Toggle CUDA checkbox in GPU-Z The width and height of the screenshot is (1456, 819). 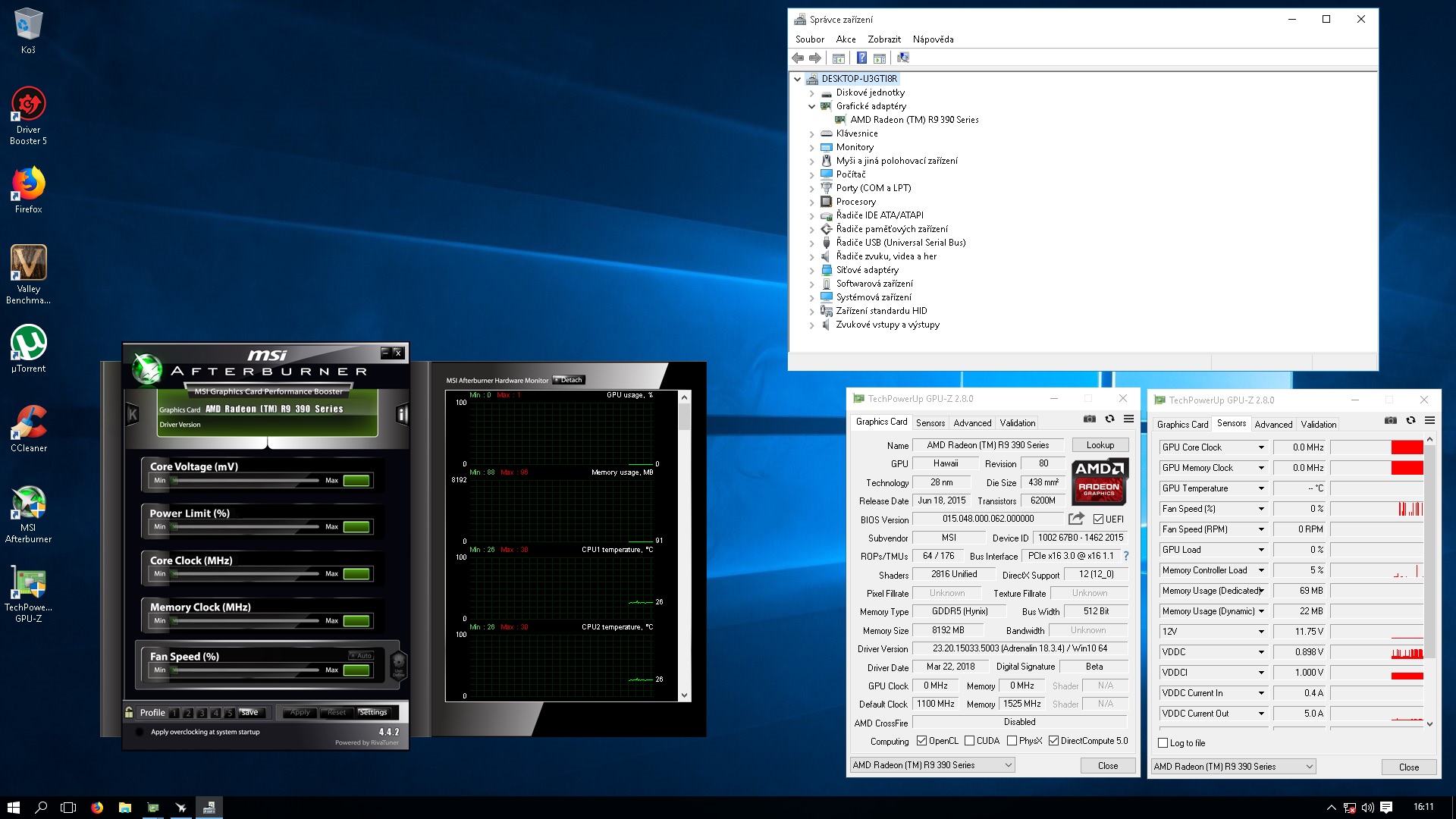tap(969, 741)
